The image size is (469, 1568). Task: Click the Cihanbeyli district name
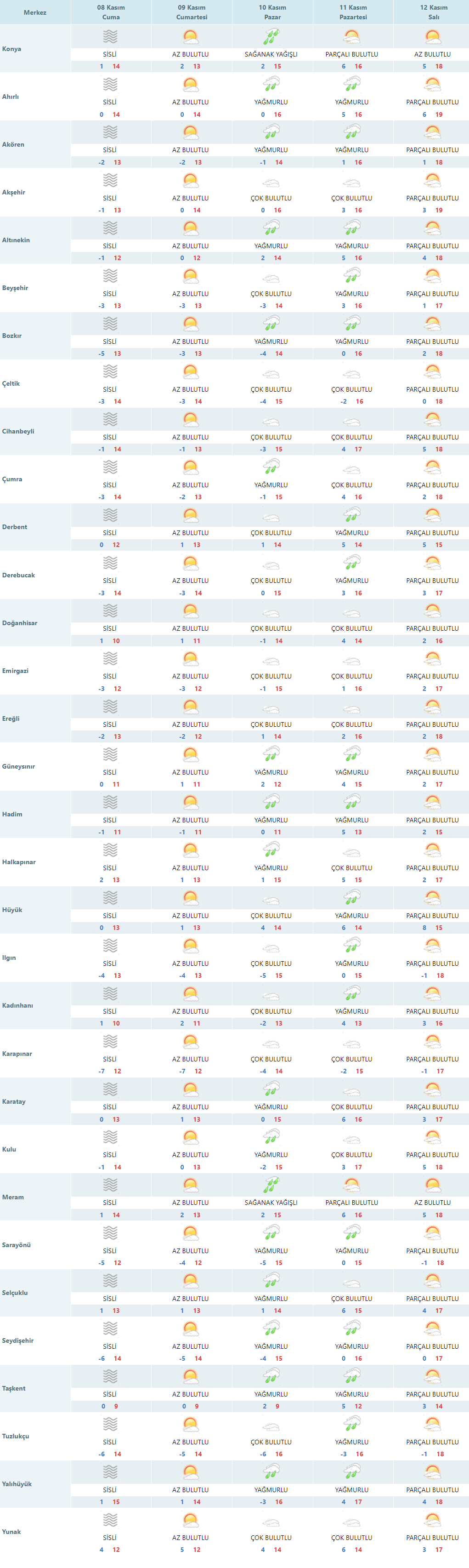[x=18, y=431]
